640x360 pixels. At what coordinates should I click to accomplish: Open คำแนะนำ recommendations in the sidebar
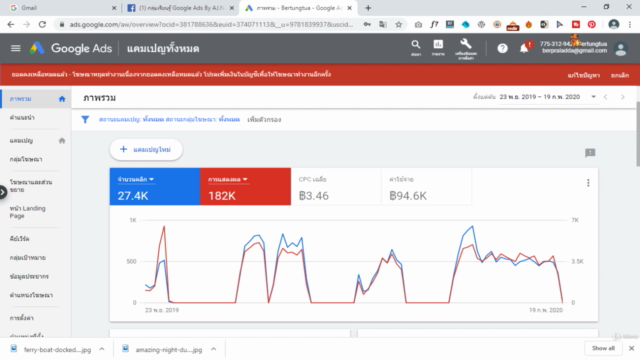point(22,118)
